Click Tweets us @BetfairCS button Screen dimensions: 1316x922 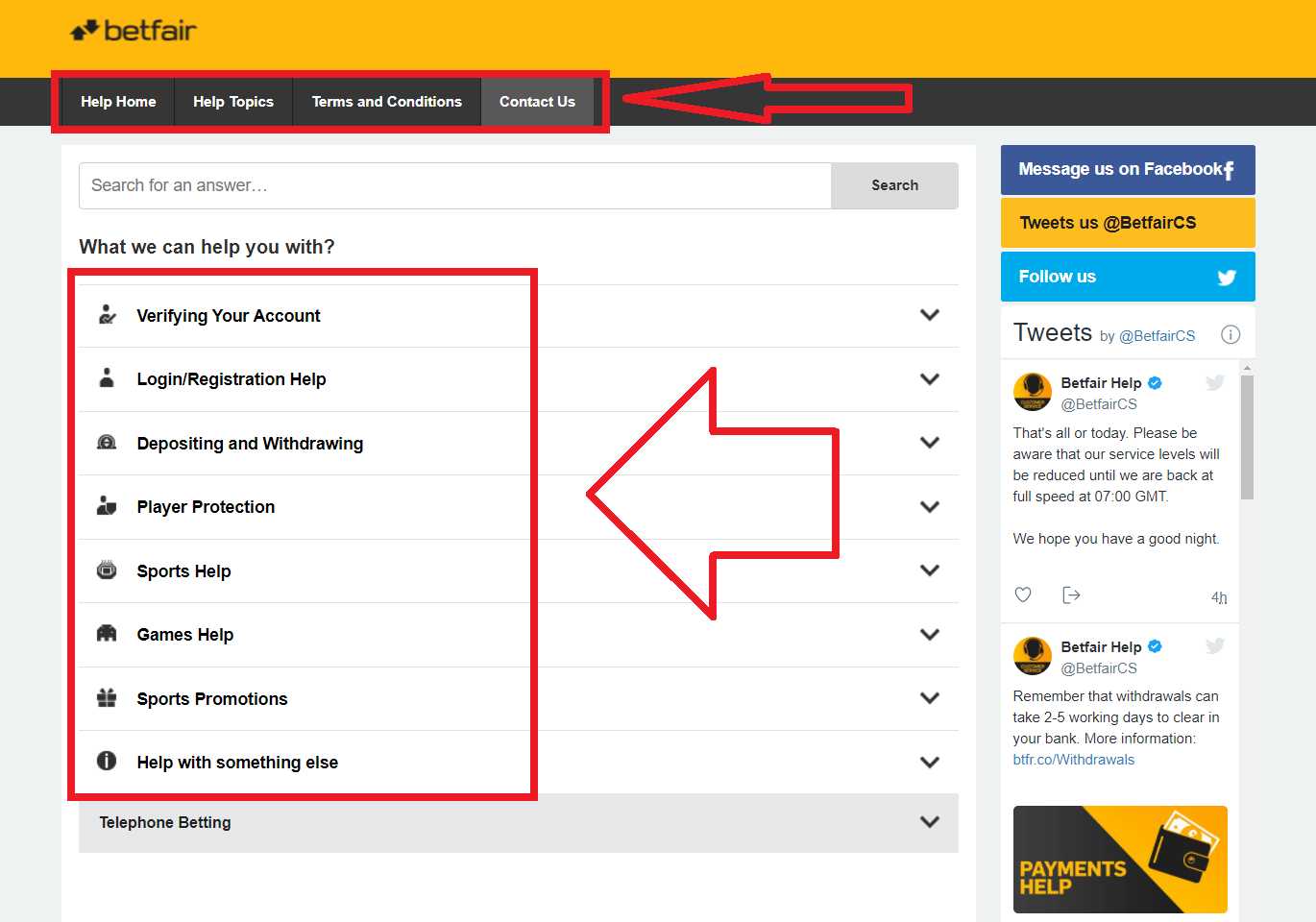coord(1128,223)
